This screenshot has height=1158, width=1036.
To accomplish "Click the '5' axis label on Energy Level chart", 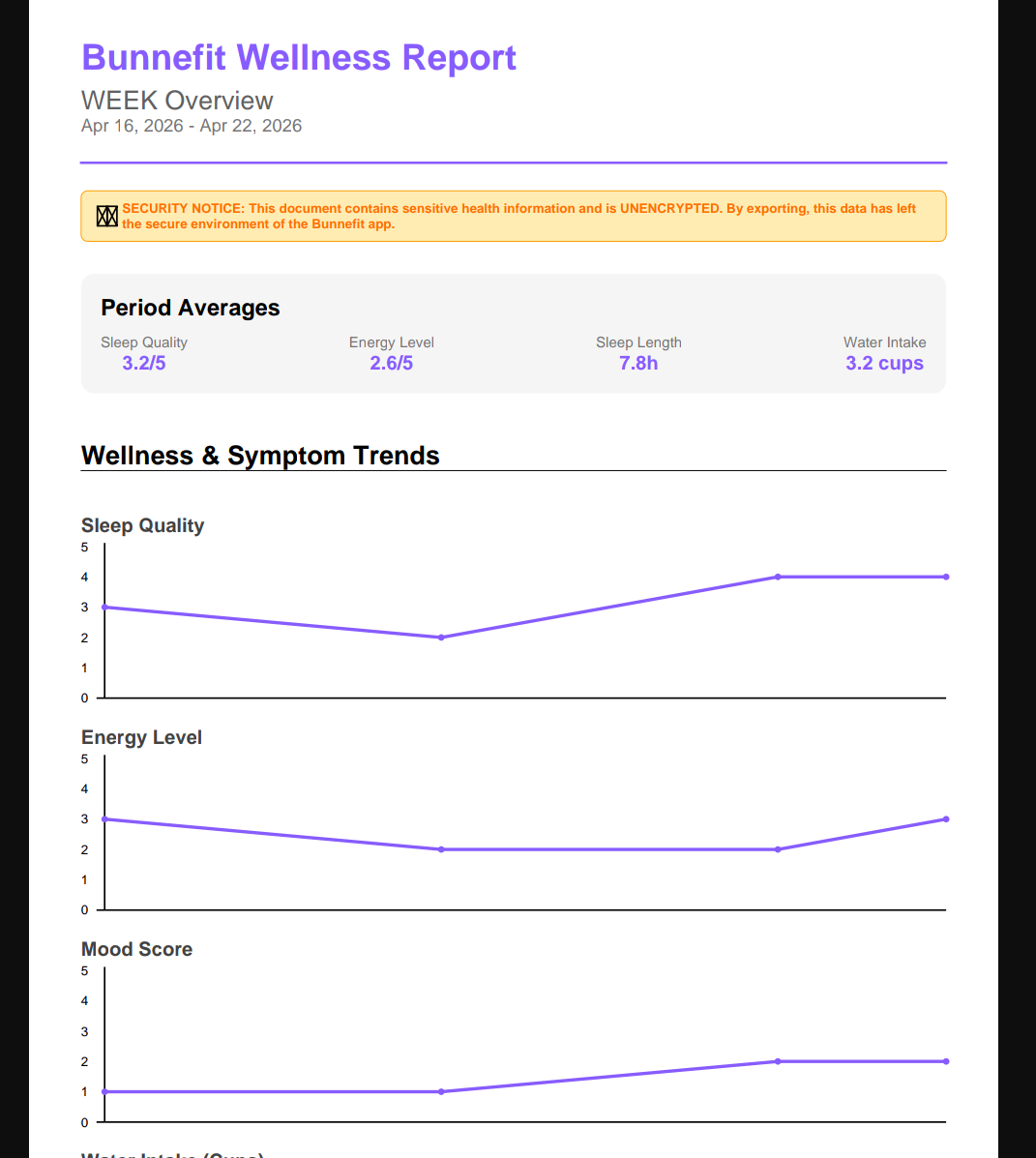I will (84, 759).
